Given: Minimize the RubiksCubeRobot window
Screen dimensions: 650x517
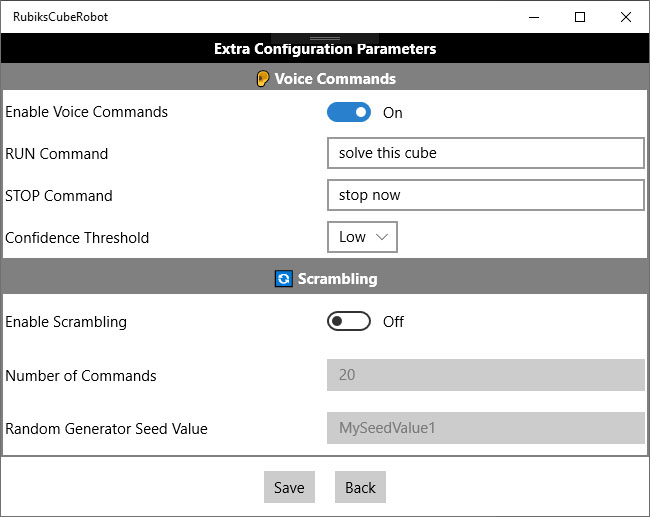Looking at the screenshot, I should pos(534,17).
